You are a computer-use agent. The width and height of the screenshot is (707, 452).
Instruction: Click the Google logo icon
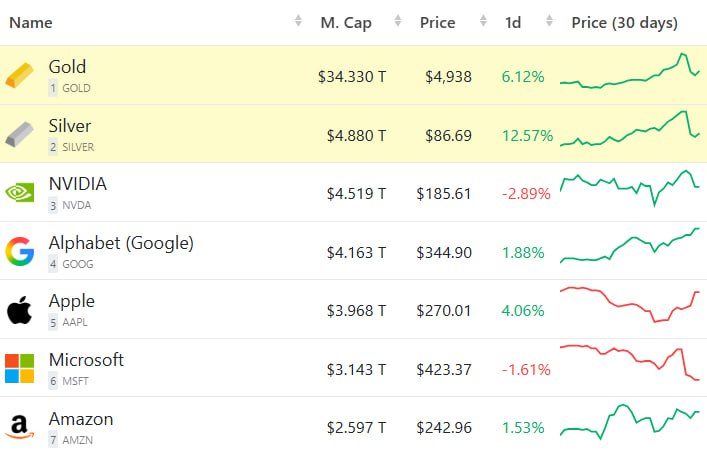(19, 251)
